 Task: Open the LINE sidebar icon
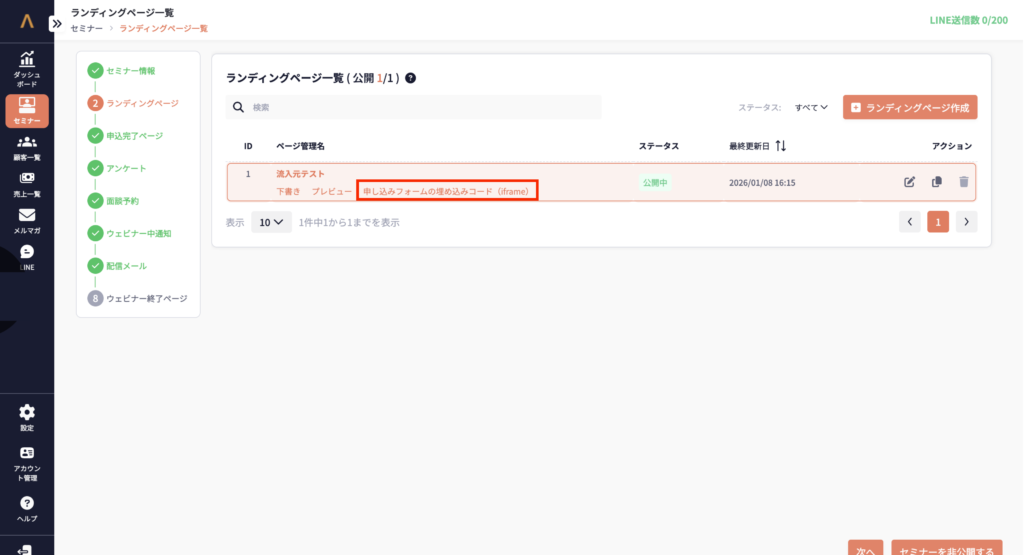[x=27, y=257]
